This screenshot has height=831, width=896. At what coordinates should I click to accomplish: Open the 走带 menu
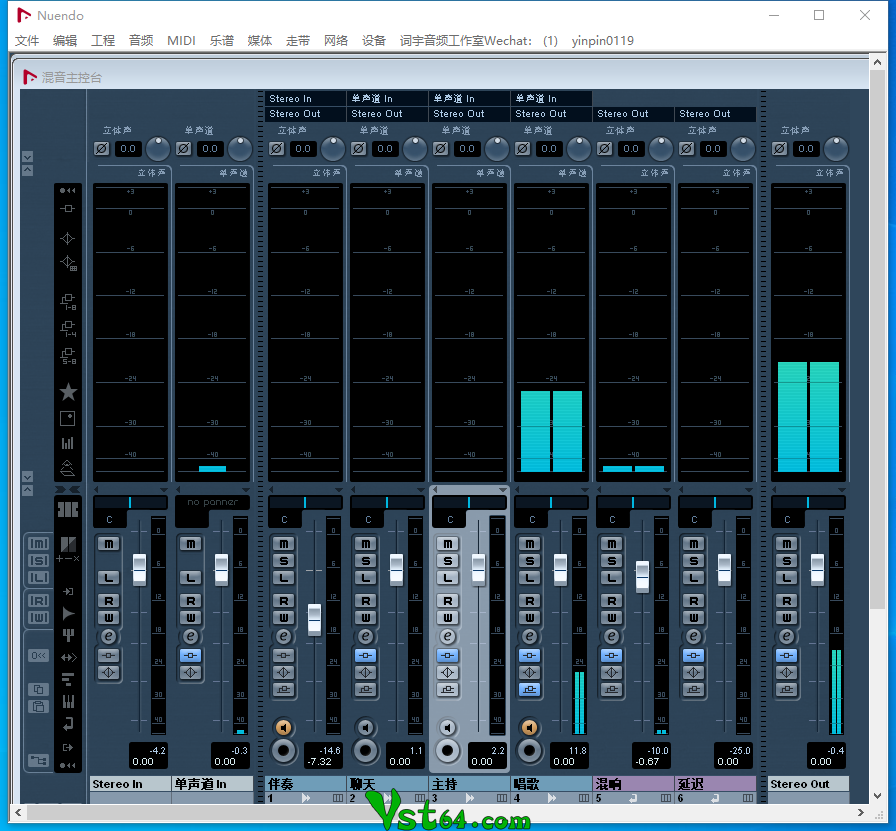coord(298,41)
